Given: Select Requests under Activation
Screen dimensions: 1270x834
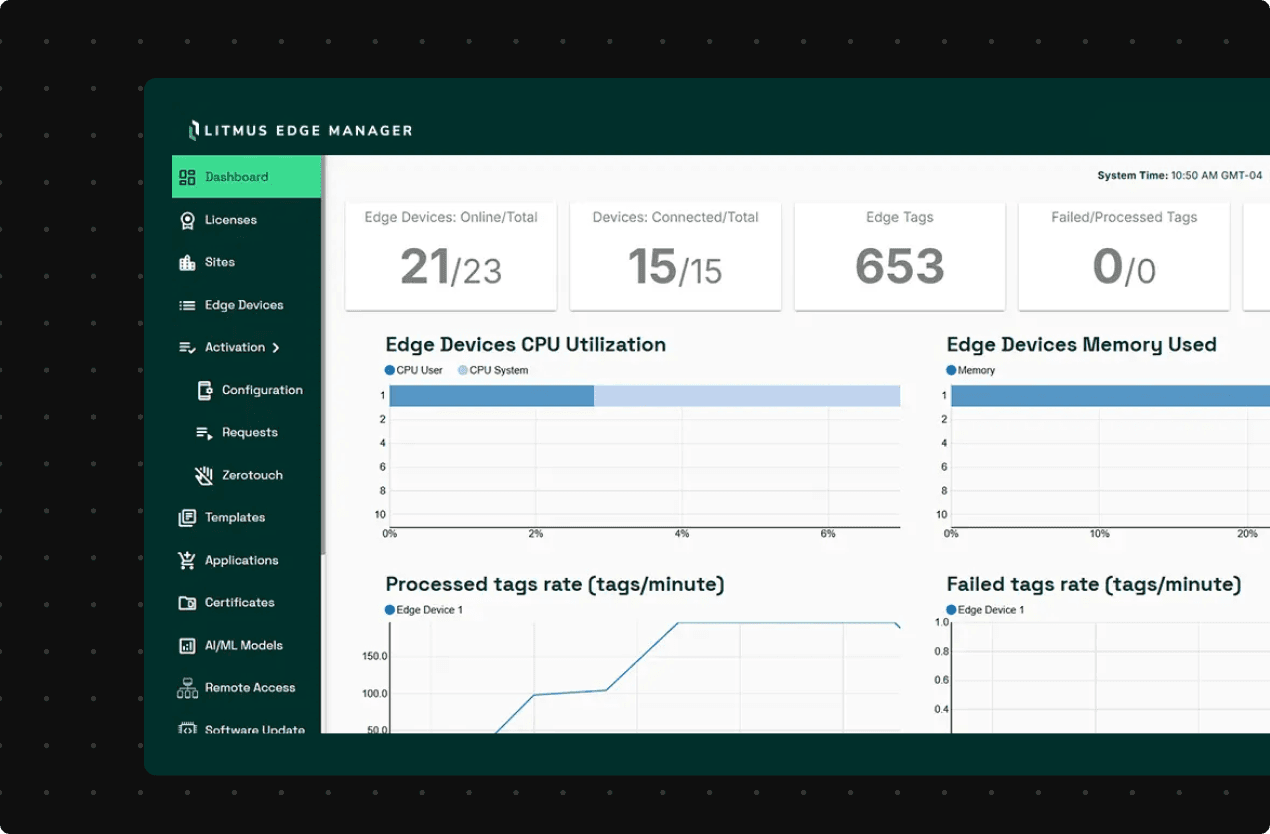Looking at the screenshot, I should 249,433.
